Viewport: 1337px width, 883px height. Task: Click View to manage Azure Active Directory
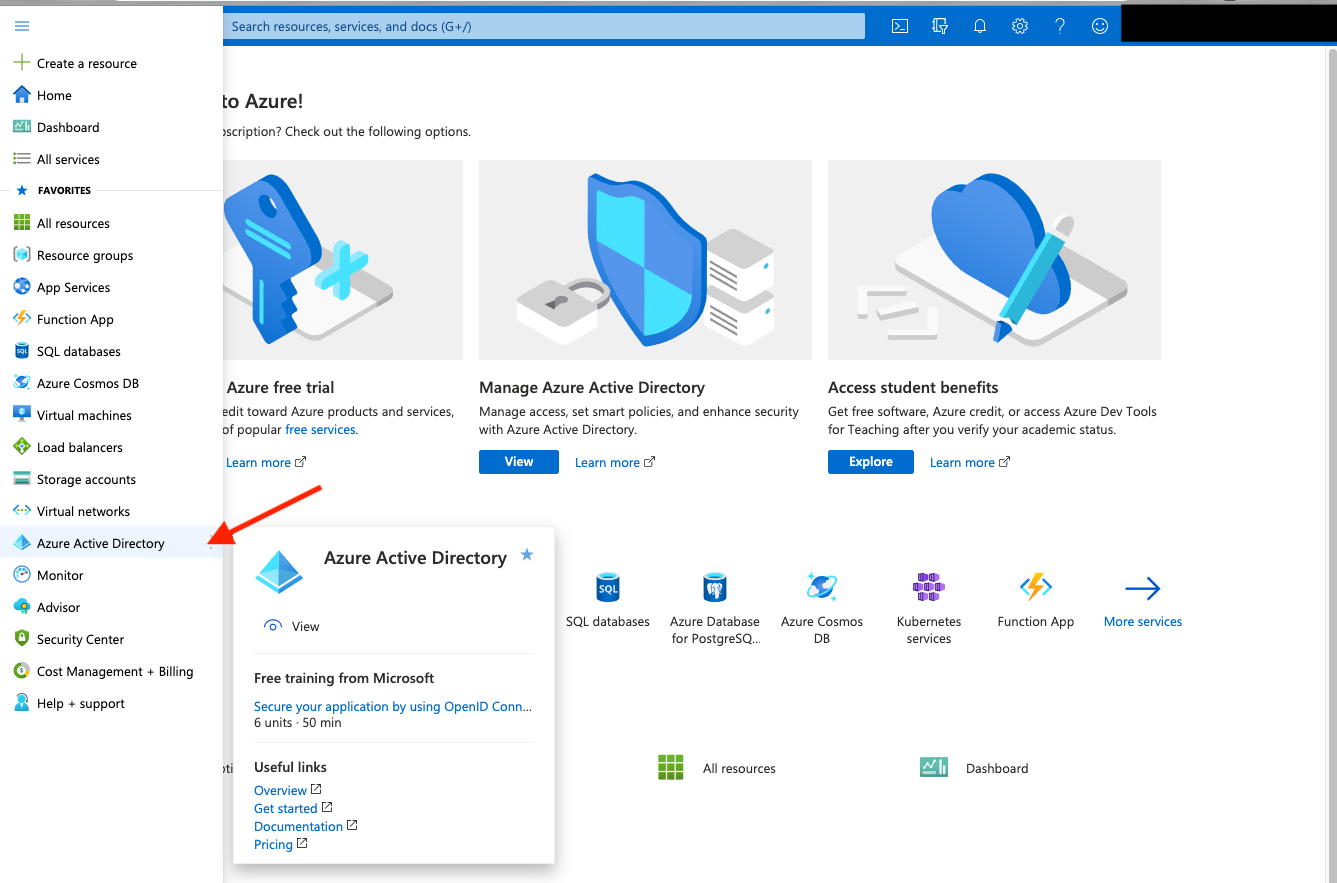pos(518,461)
